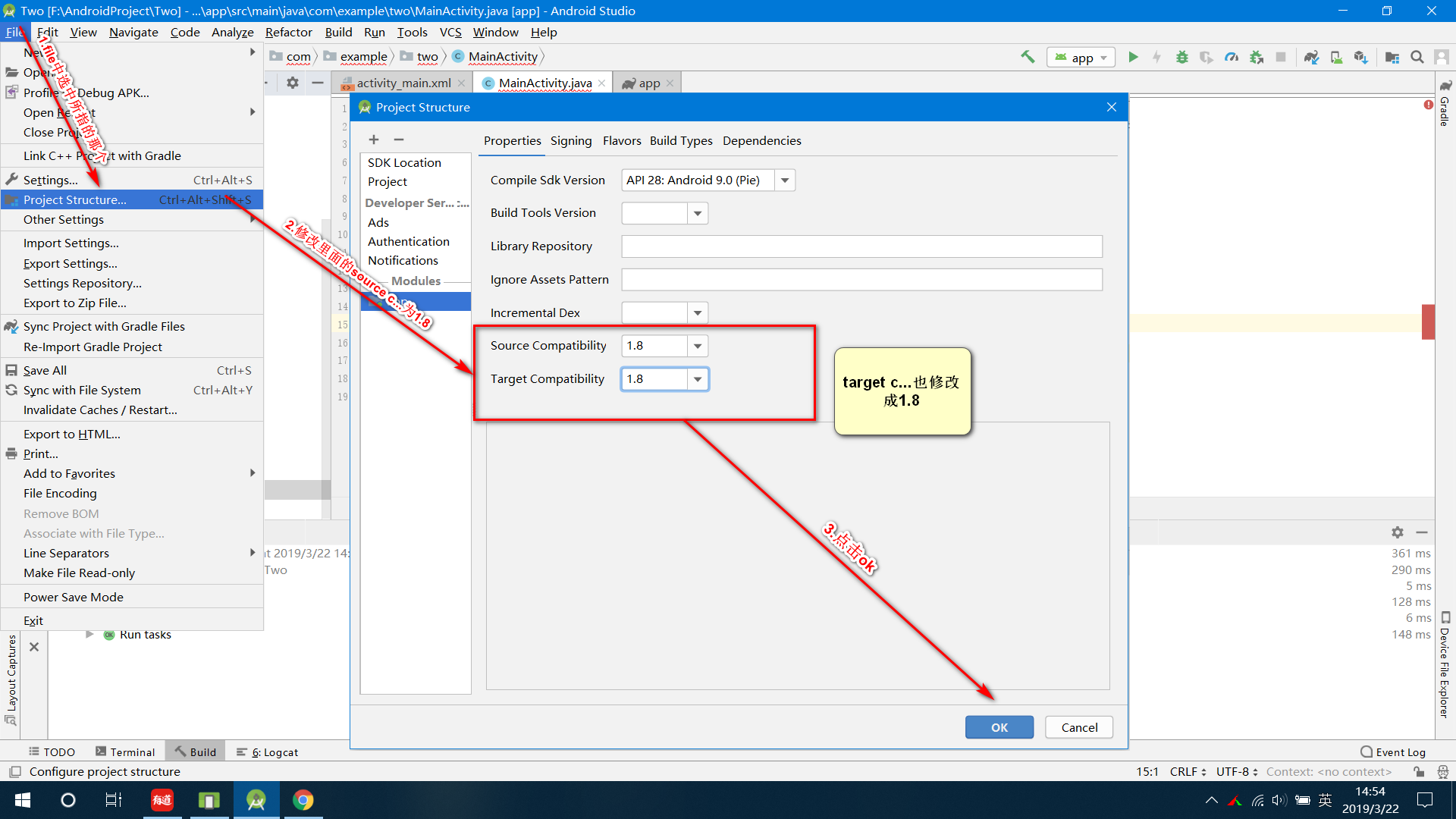
Task: Click the Make Project hammer icon
Action: (1028, 57)
